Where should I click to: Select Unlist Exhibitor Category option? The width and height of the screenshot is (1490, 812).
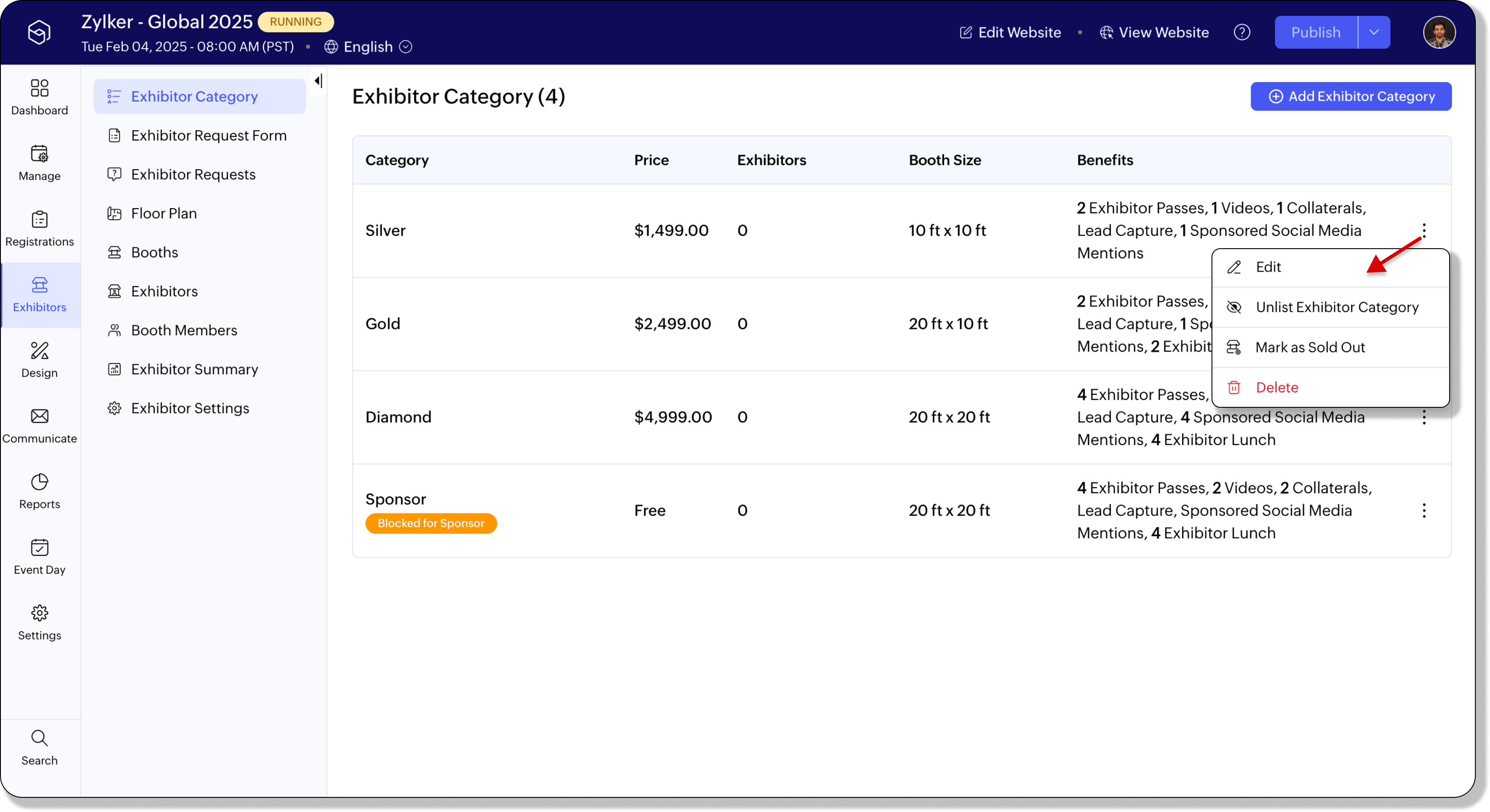[x=1336, y=307]
